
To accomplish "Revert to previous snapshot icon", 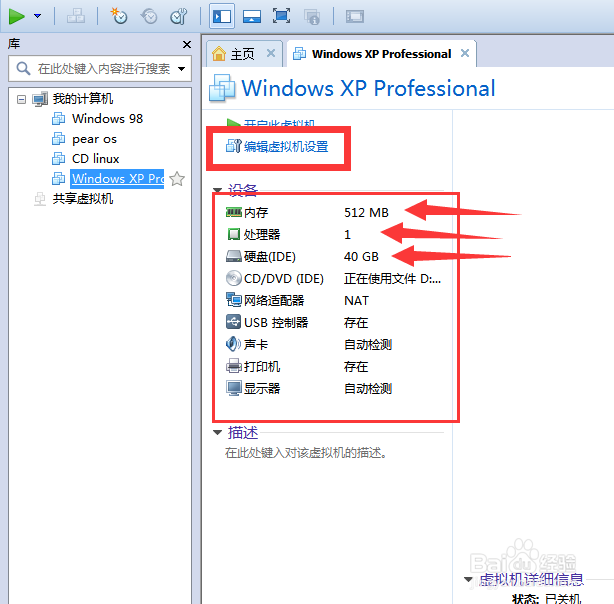I will tap(149, 16).
